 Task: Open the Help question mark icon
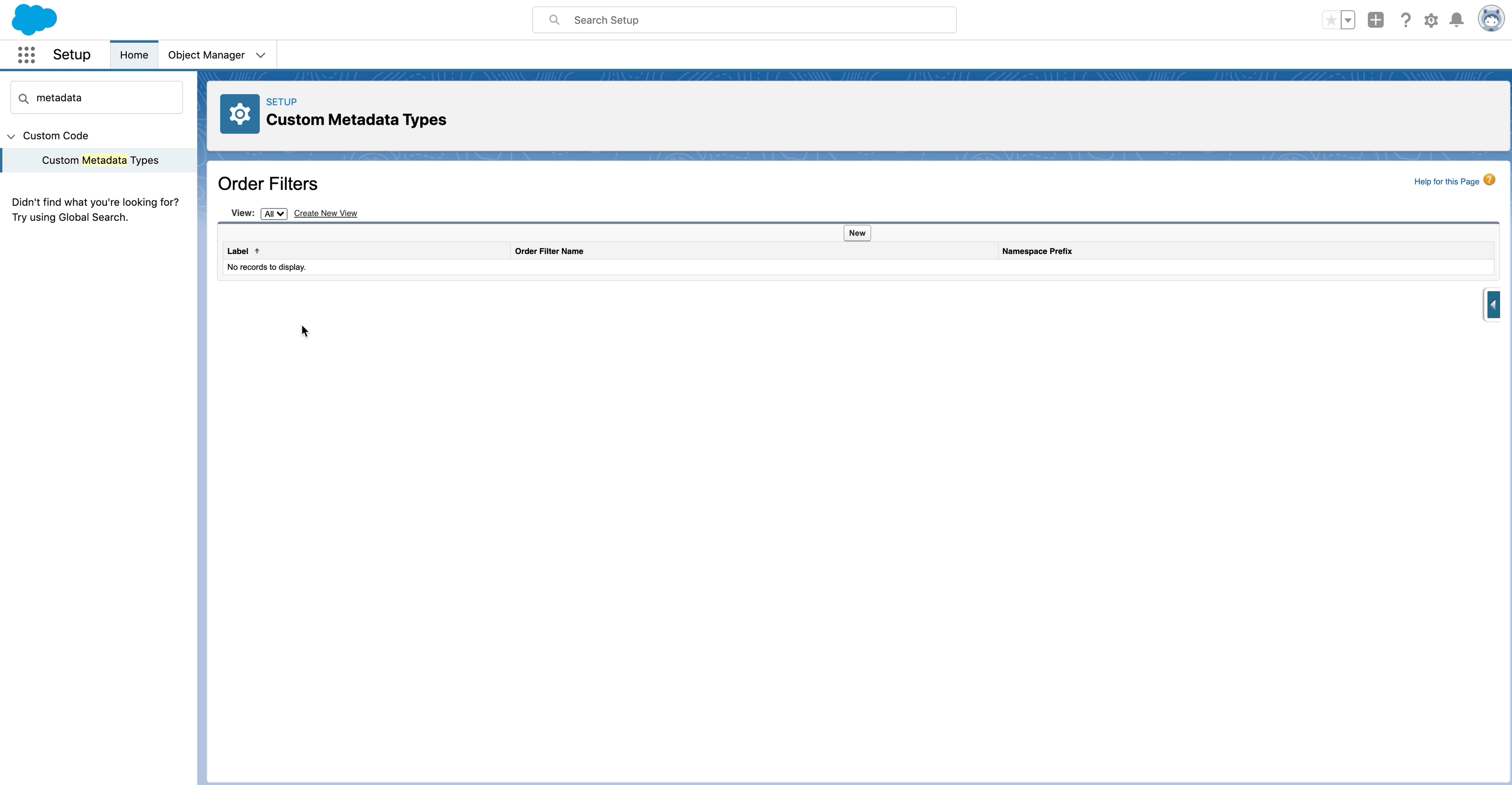1405,20
